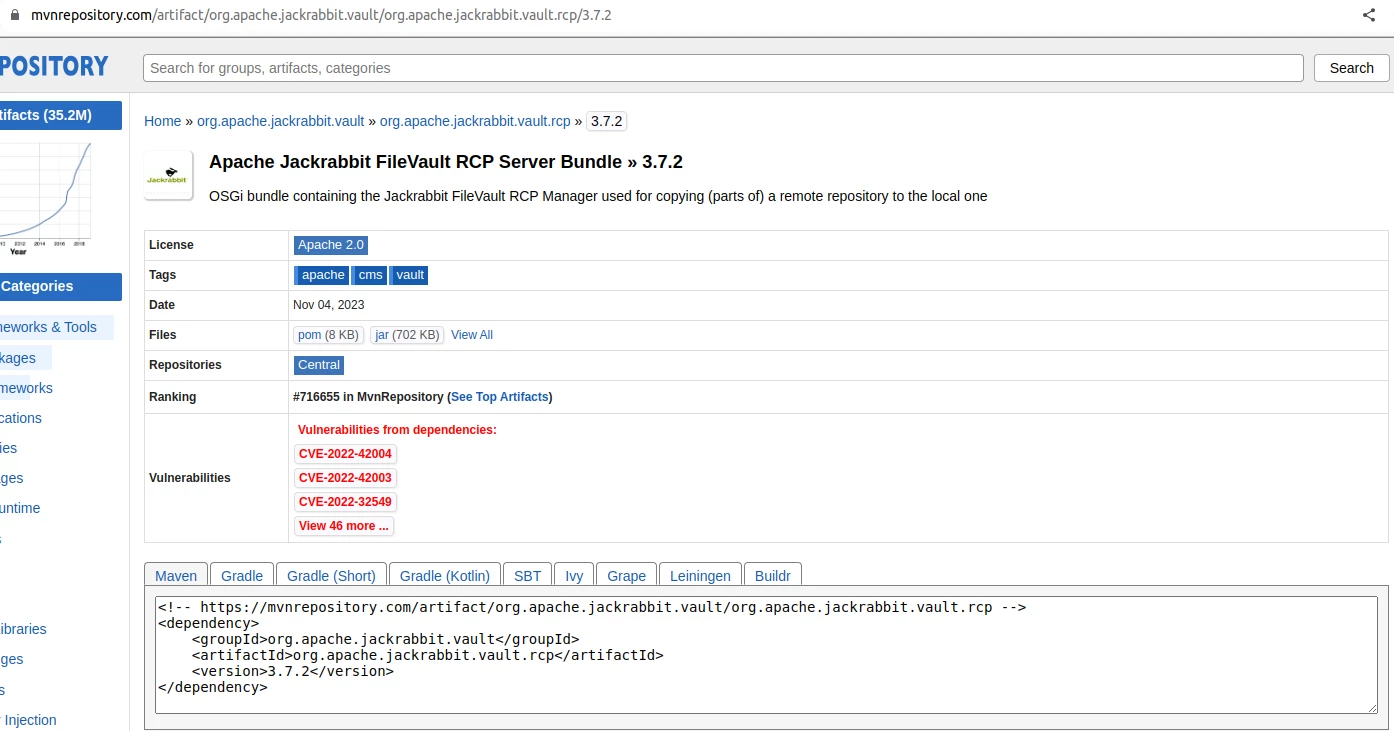Click the 3.7.2 version breadcrumb
This screenshot has height=731, width=1394.
pos(606,121)
